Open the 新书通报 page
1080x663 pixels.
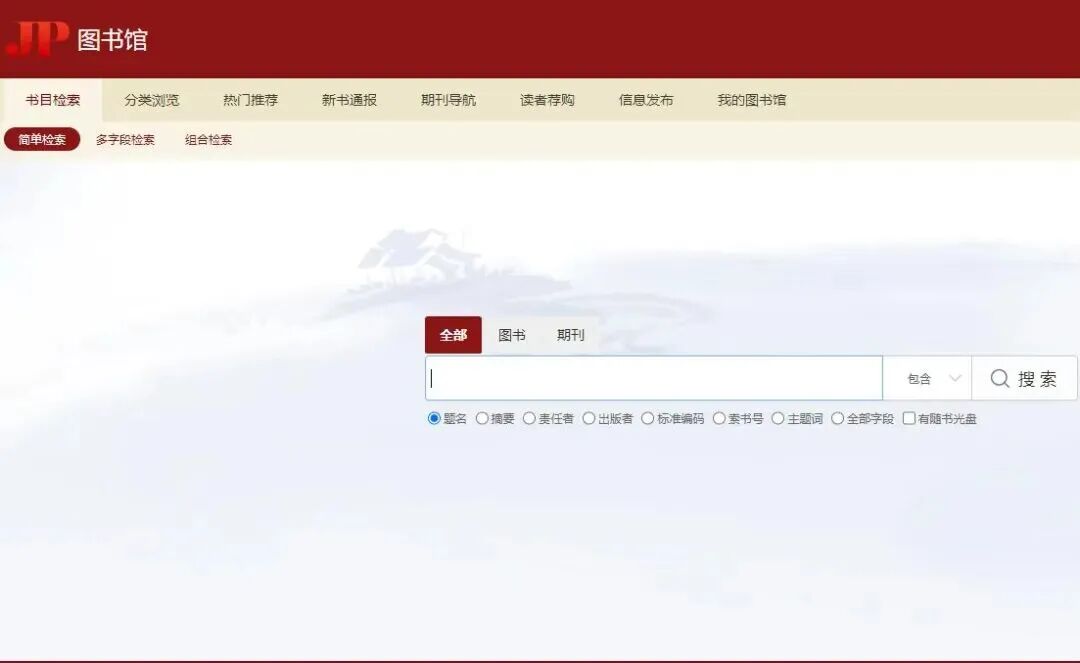349,100
